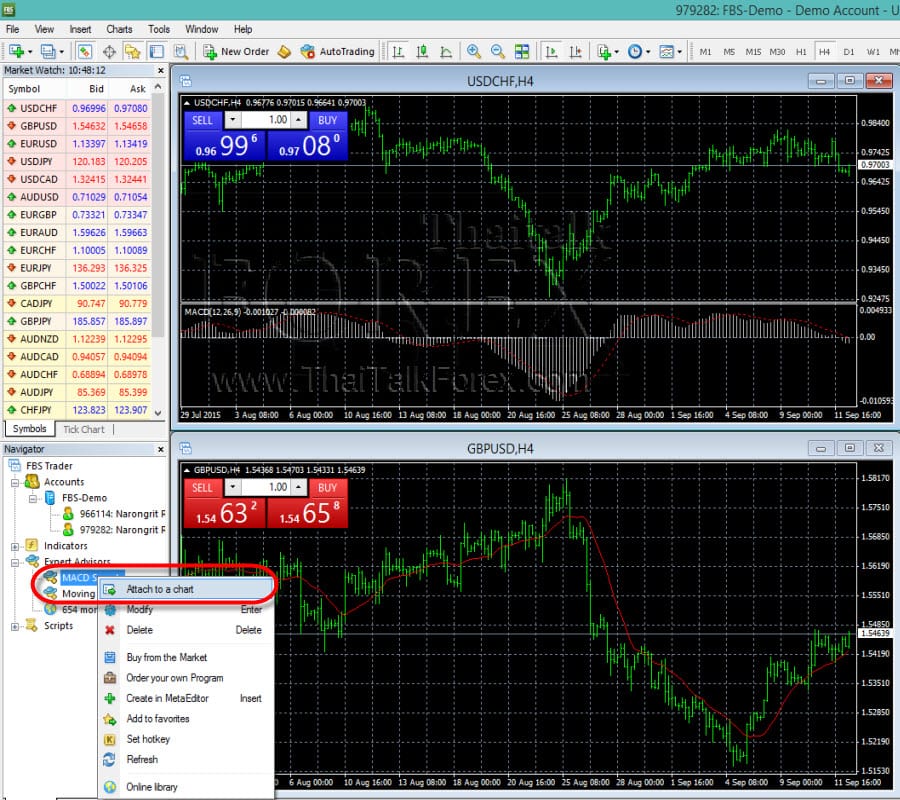
Task: Click the USDCHF chart volume field
Action: (x=266, y=121)
